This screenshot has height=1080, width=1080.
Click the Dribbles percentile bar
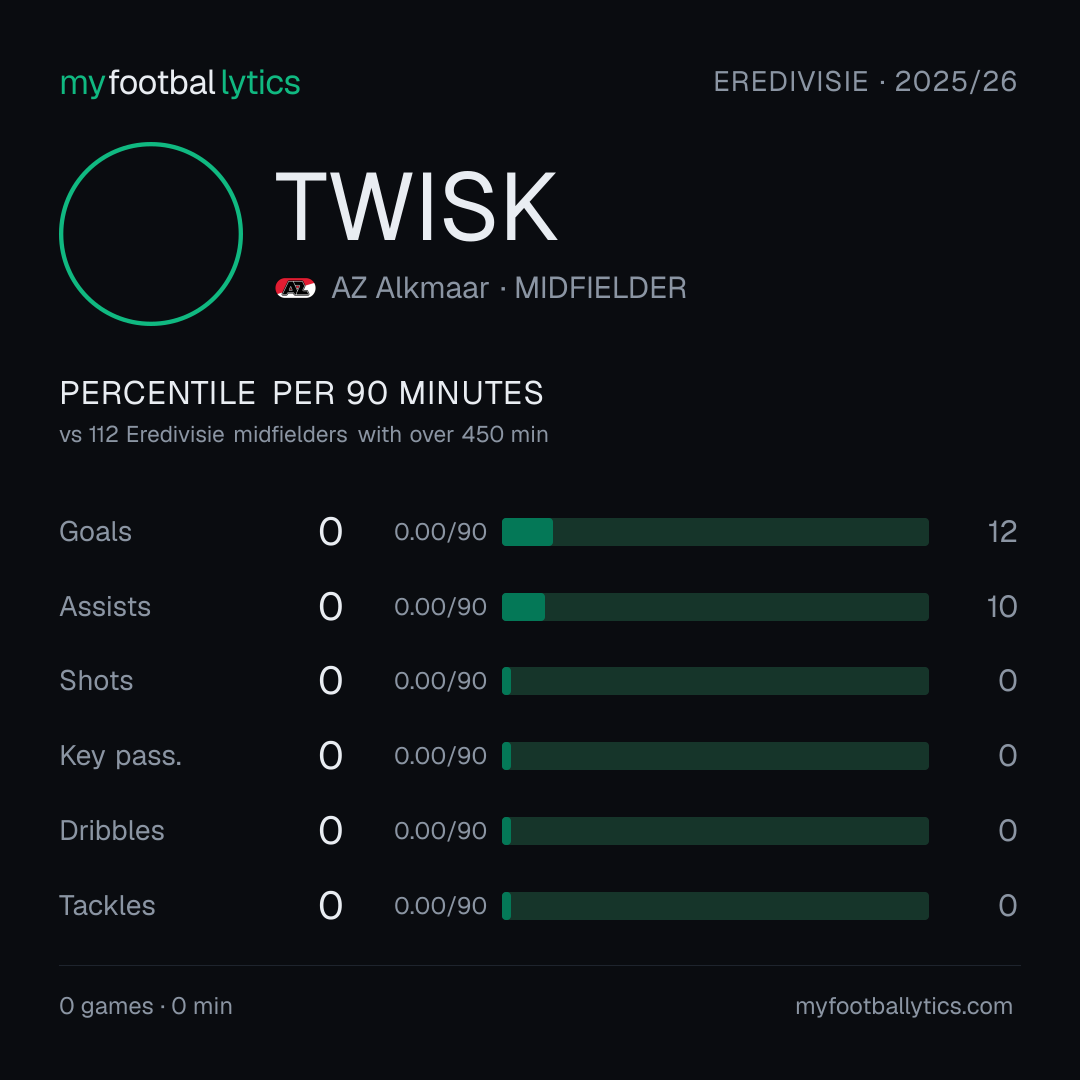tap(715, 831)
